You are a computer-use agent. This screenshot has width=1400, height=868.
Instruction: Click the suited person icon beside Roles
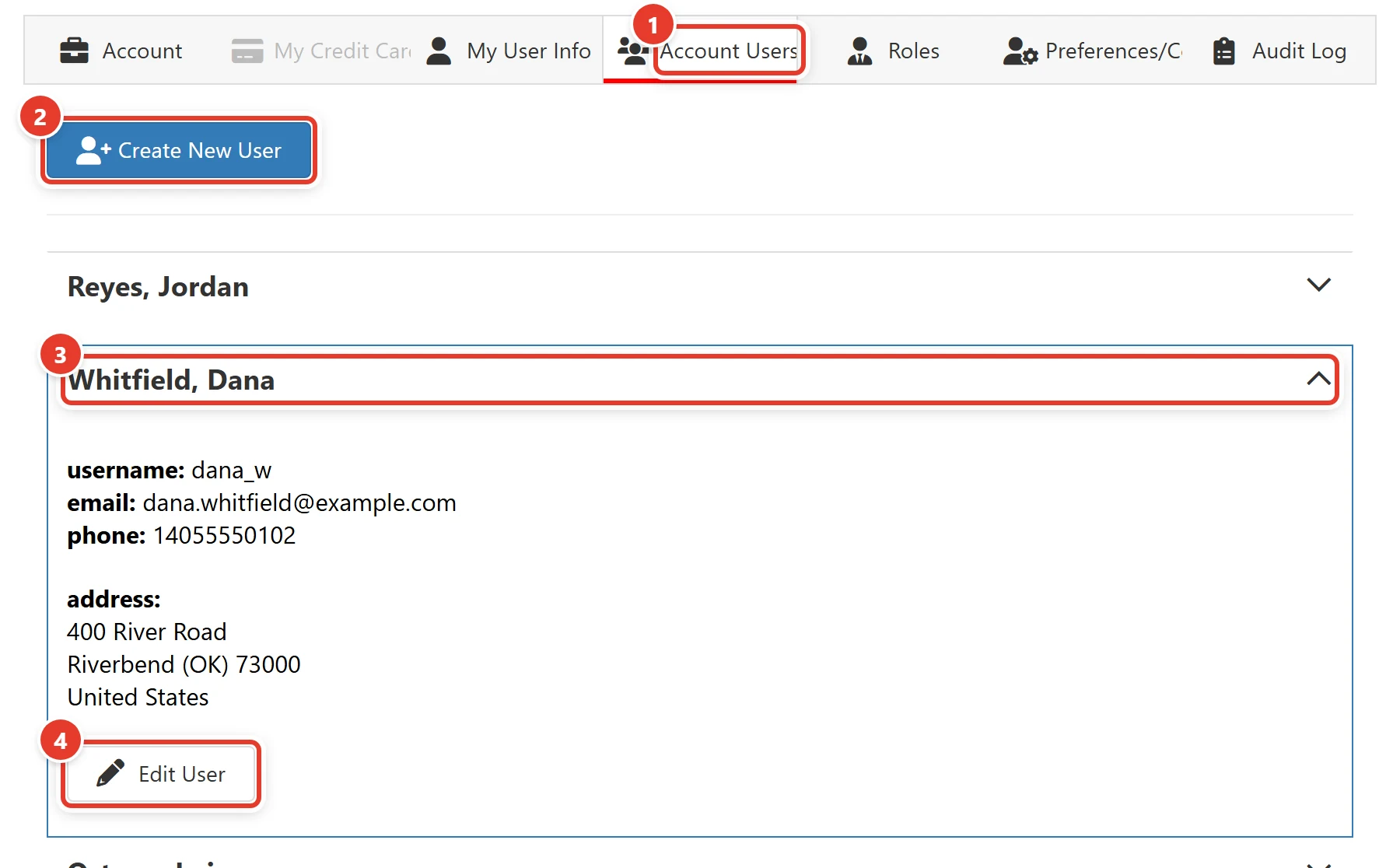click(x=859, y=51)
